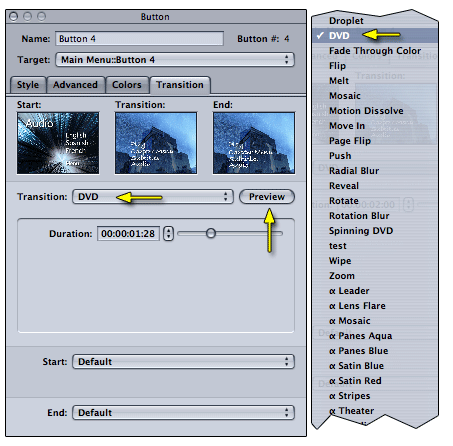Adjust the Duration slider knob
Screen dimensions: 453x446
point(211,233)
